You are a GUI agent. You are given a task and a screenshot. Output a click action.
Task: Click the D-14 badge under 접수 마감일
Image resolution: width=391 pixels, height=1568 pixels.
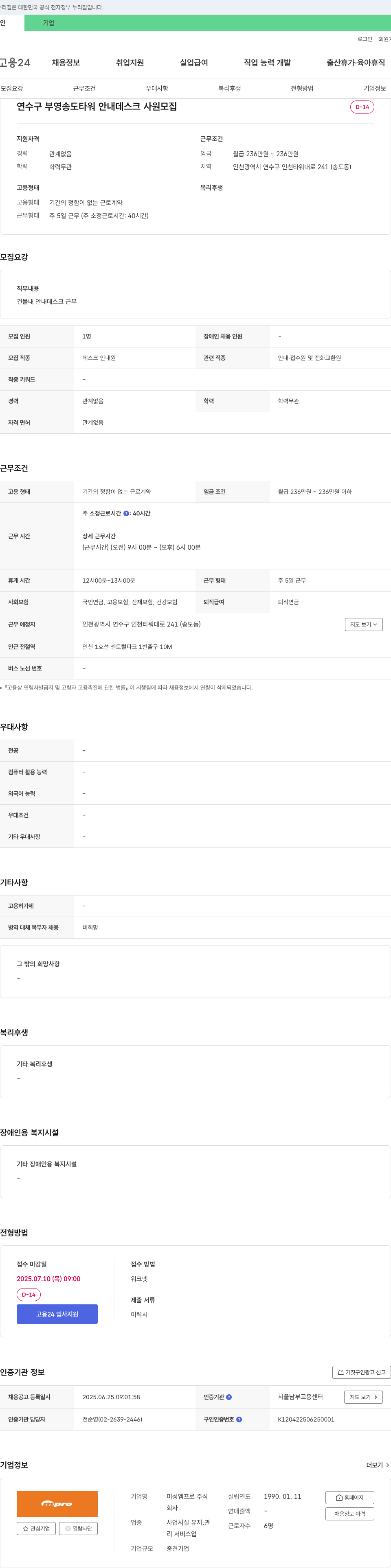[x=29, y=1295]
